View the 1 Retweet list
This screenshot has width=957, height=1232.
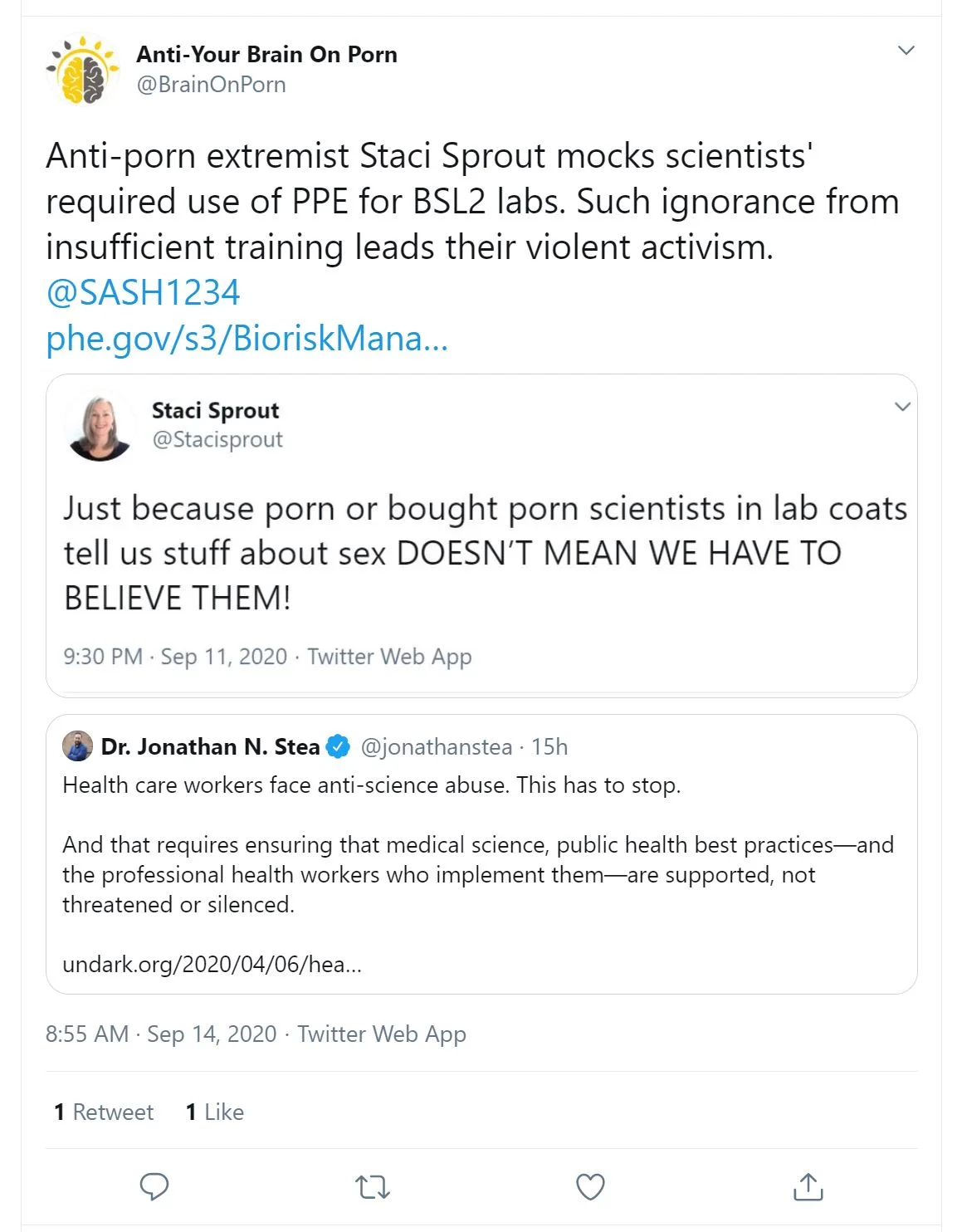(x=104, y=1112)
